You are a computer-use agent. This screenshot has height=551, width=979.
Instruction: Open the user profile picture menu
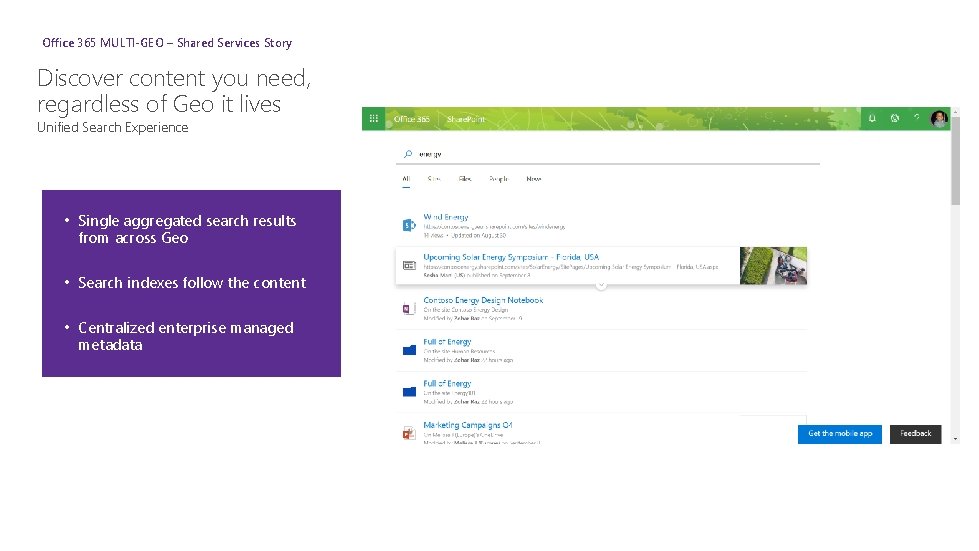click(x=939, y=119)
